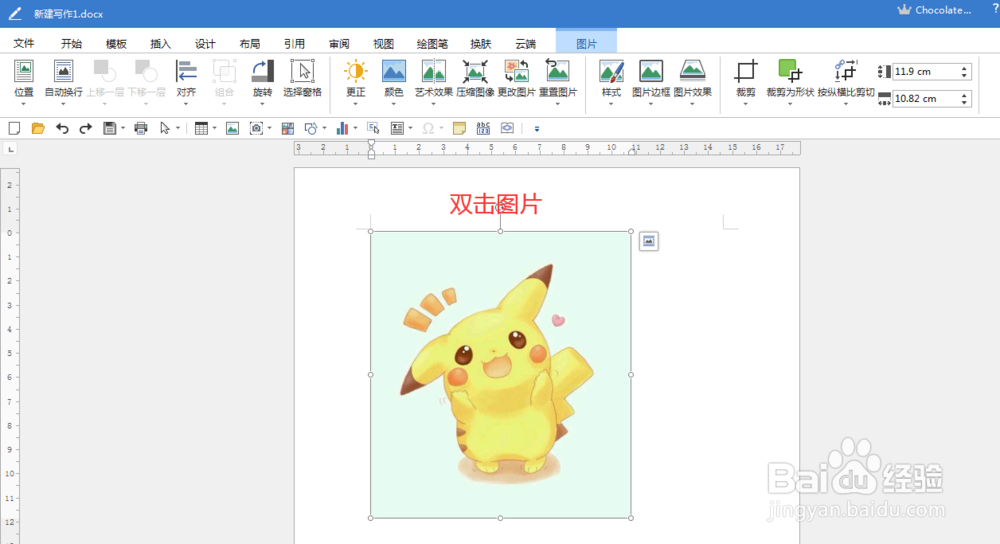Click the 压缩图像 (Compress Image) icon
Image resolution: width=1000 pixels, height=544 pixels.
tap(475, 71)
